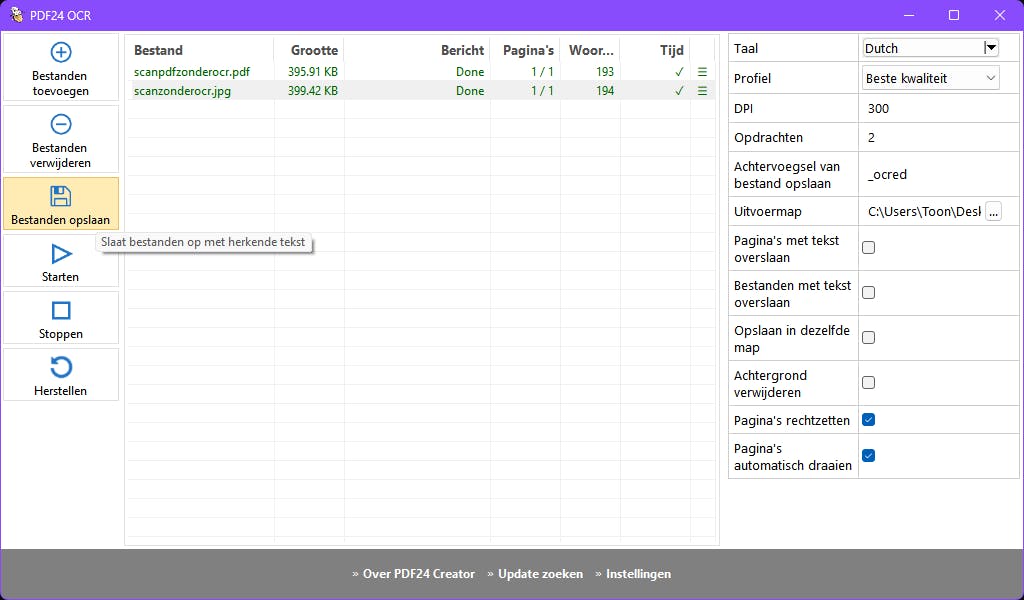This screenshot has height=600, width=1024.
Task: Select file scanpdfzonderocr.pdf in list
Action: click(x=192, y=72)
